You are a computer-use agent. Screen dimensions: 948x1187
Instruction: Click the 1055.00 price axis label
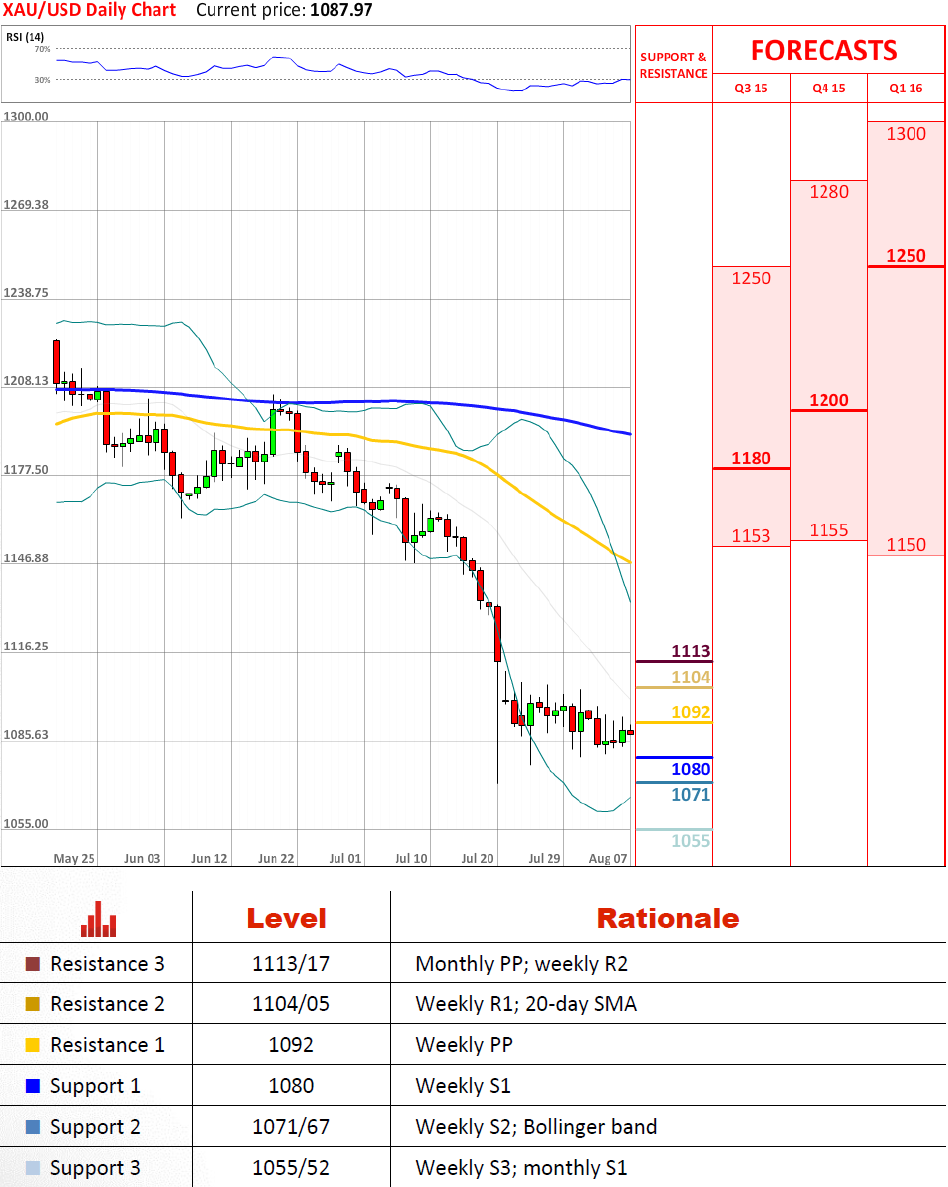click(x=26, y=824)
